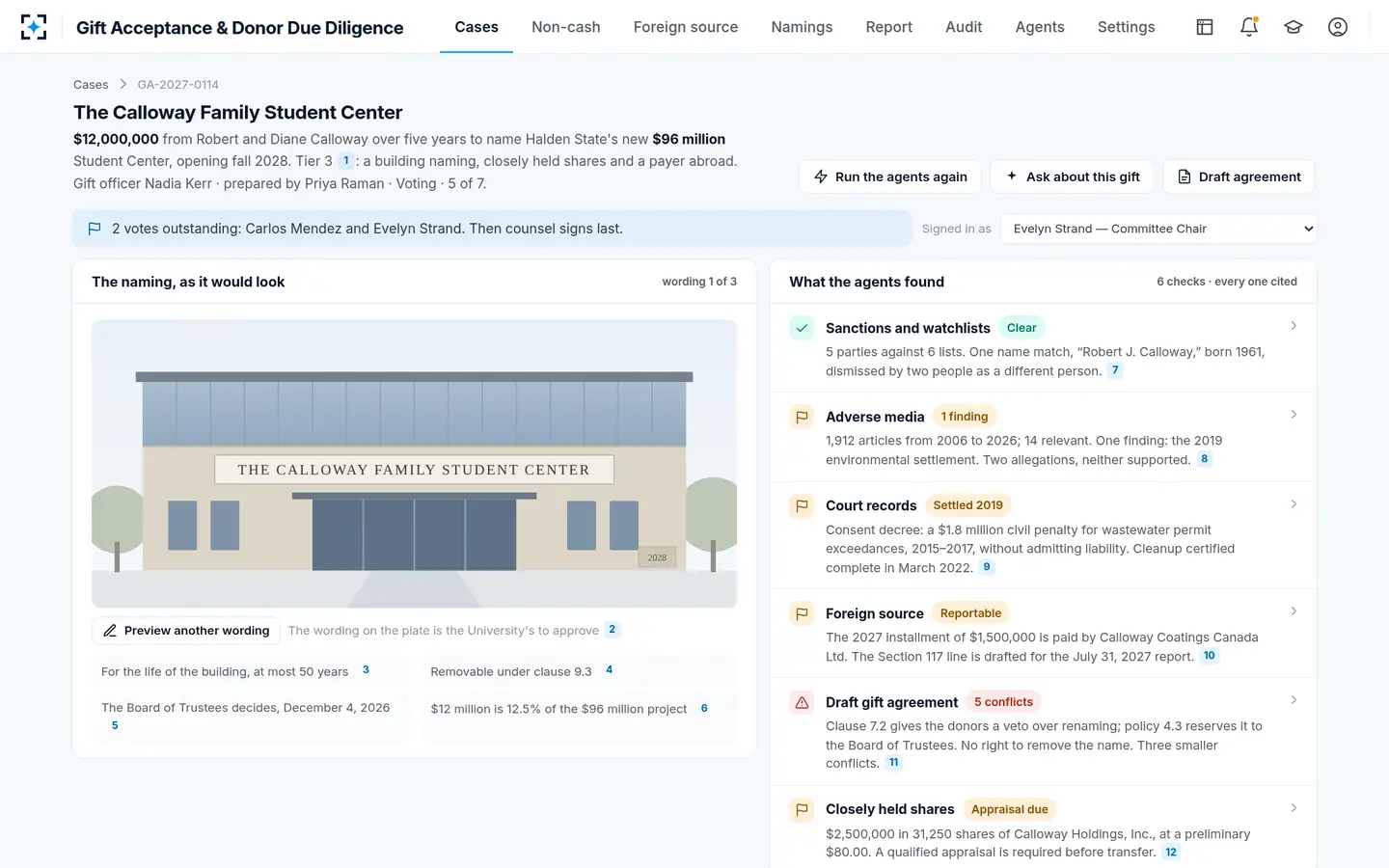This screenshot has width=1389, height=868.
Task: Switch to the Foreign source tab
Action: [686, 27]
